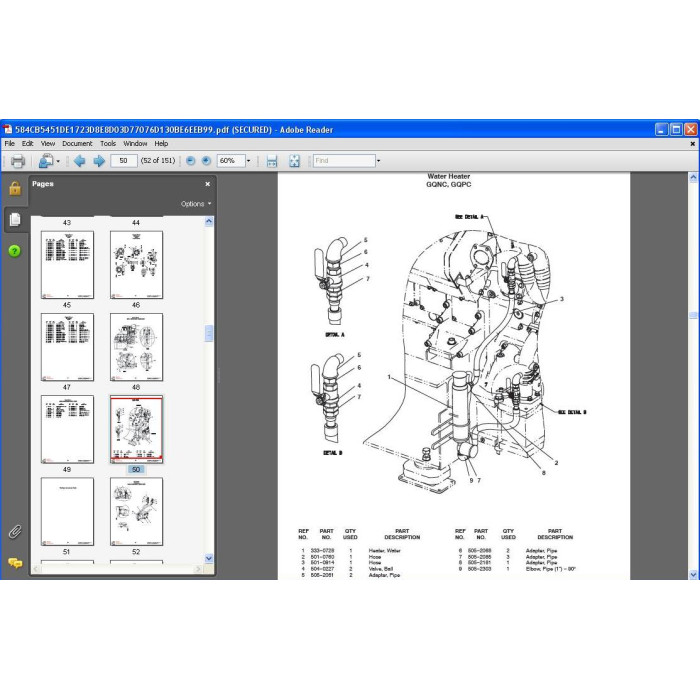Go to next page using right arrow
700x700 pixels.
click(99, 161)
